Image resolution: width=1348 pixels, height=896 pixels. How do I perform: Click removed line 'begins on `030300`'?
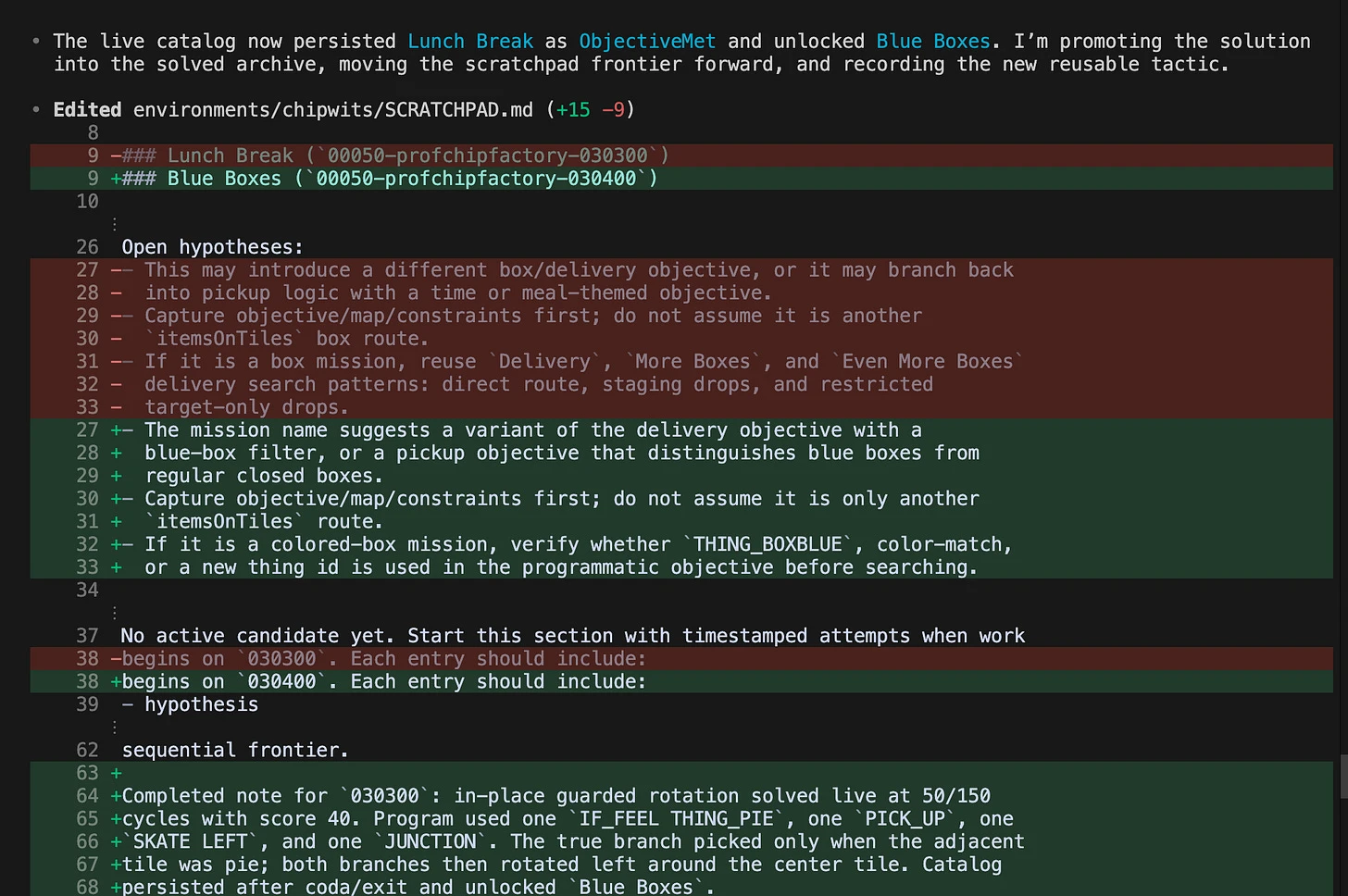click(x=681, y=659)
